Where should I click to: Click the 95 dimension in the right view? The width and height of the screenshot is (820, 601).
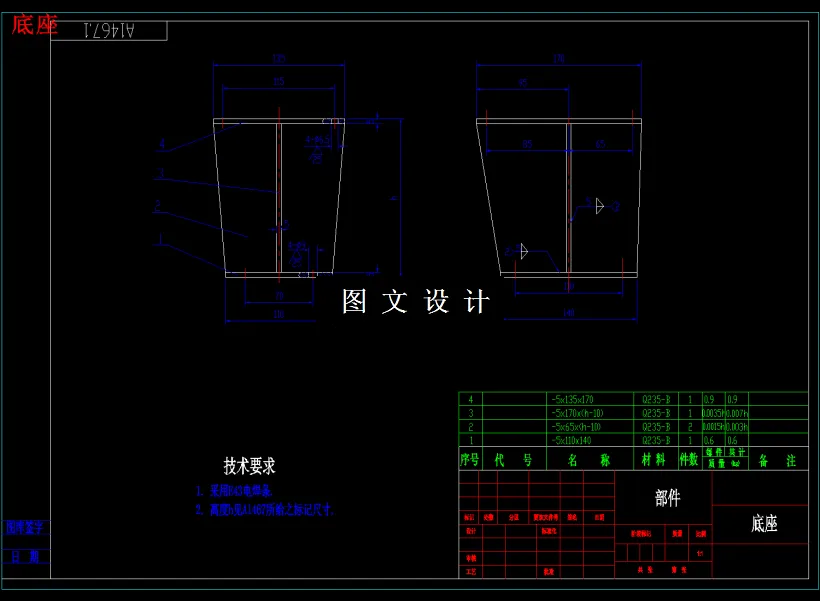point(523,82)
